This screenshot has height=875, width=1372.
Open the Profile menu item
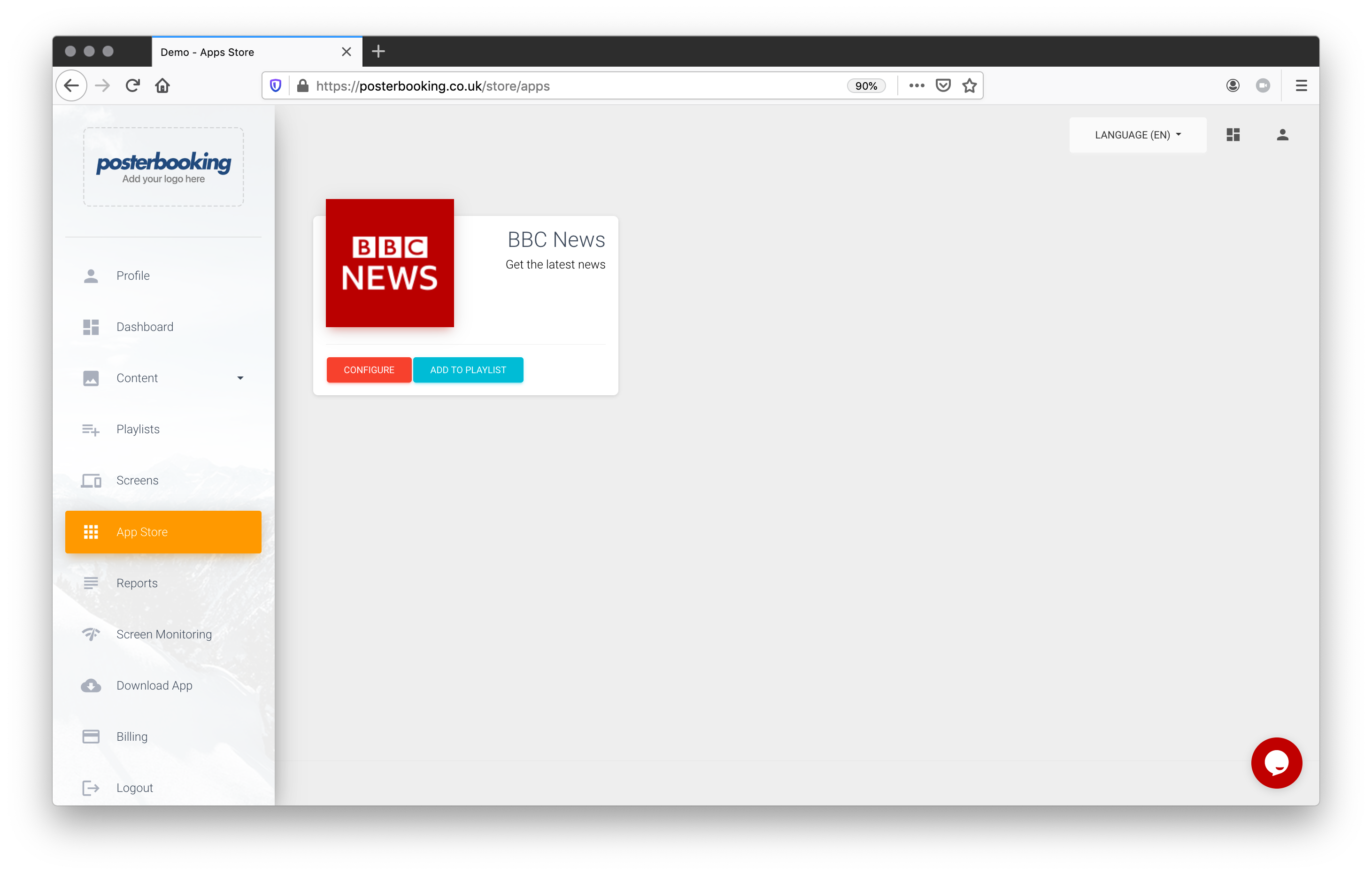coord(163,276)
